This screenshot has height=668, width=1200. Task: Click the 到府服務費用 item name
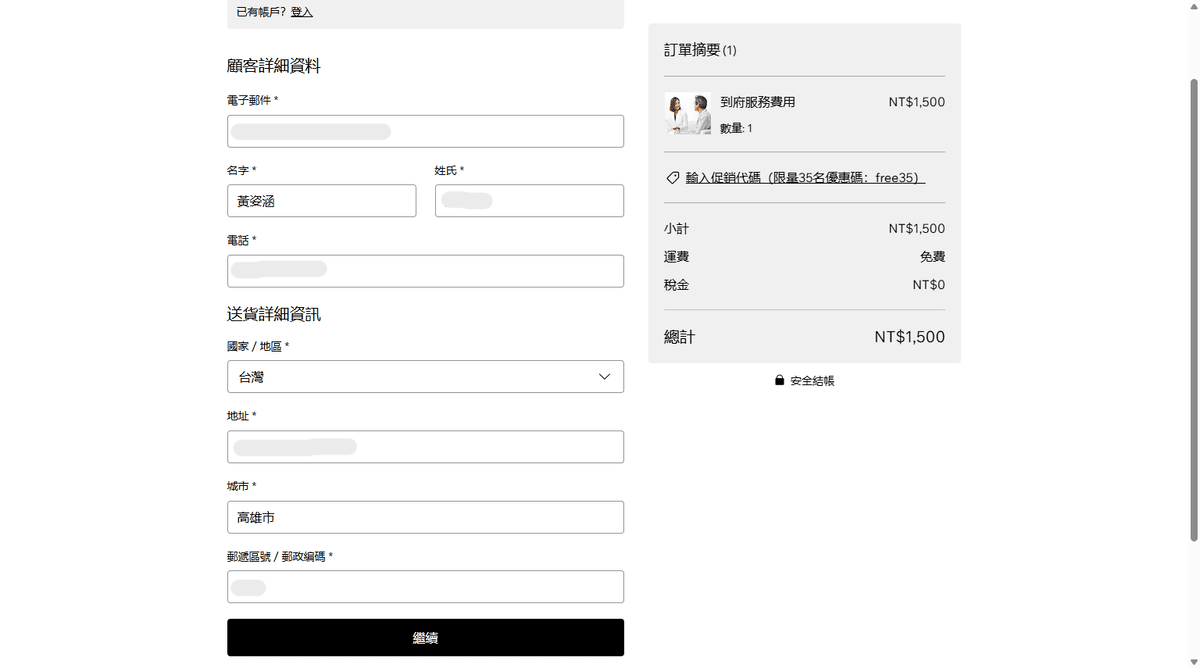pos(758,102)
